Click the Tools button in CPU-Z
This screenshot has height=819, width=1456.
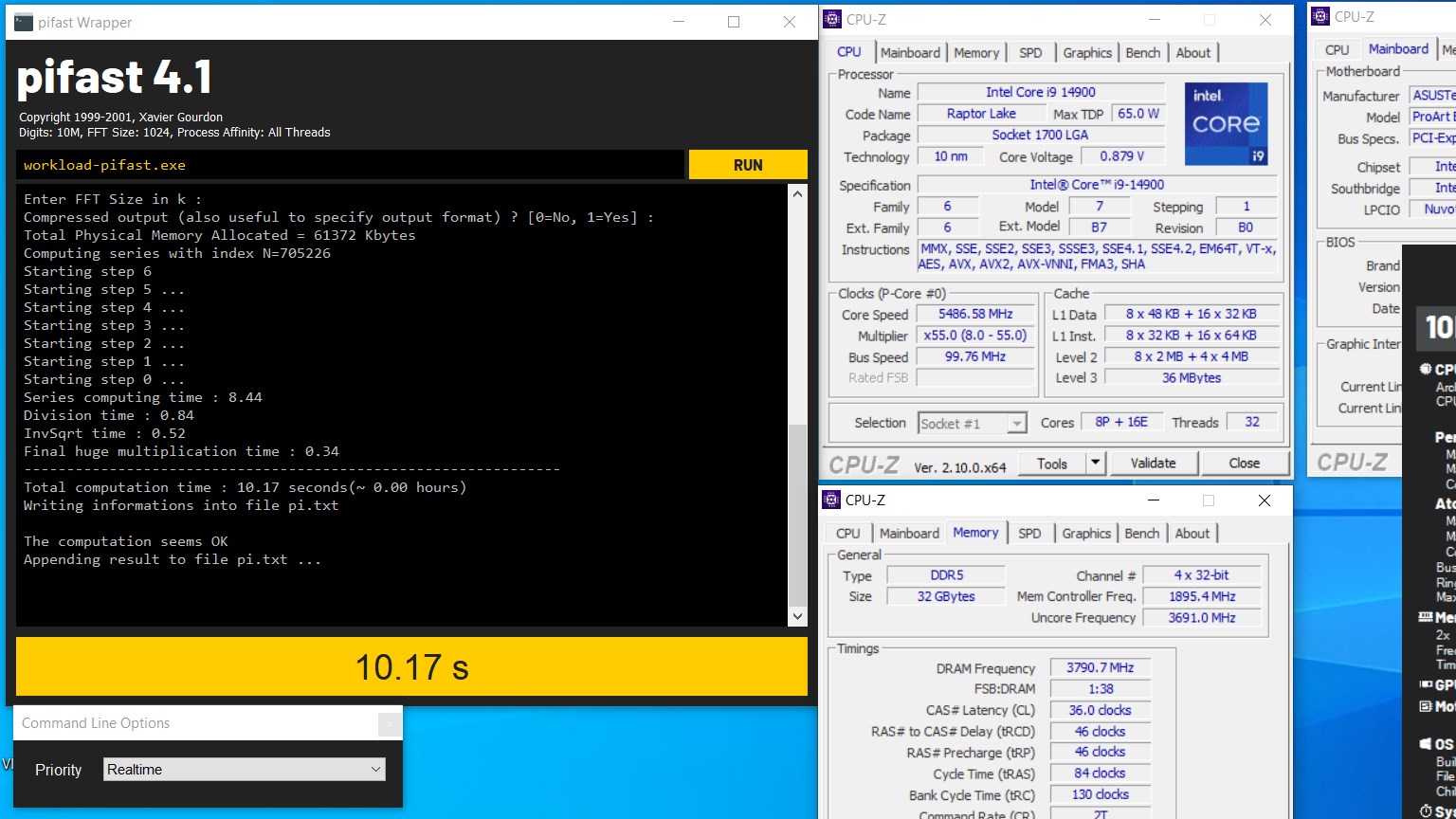[x=1051, y=464]
